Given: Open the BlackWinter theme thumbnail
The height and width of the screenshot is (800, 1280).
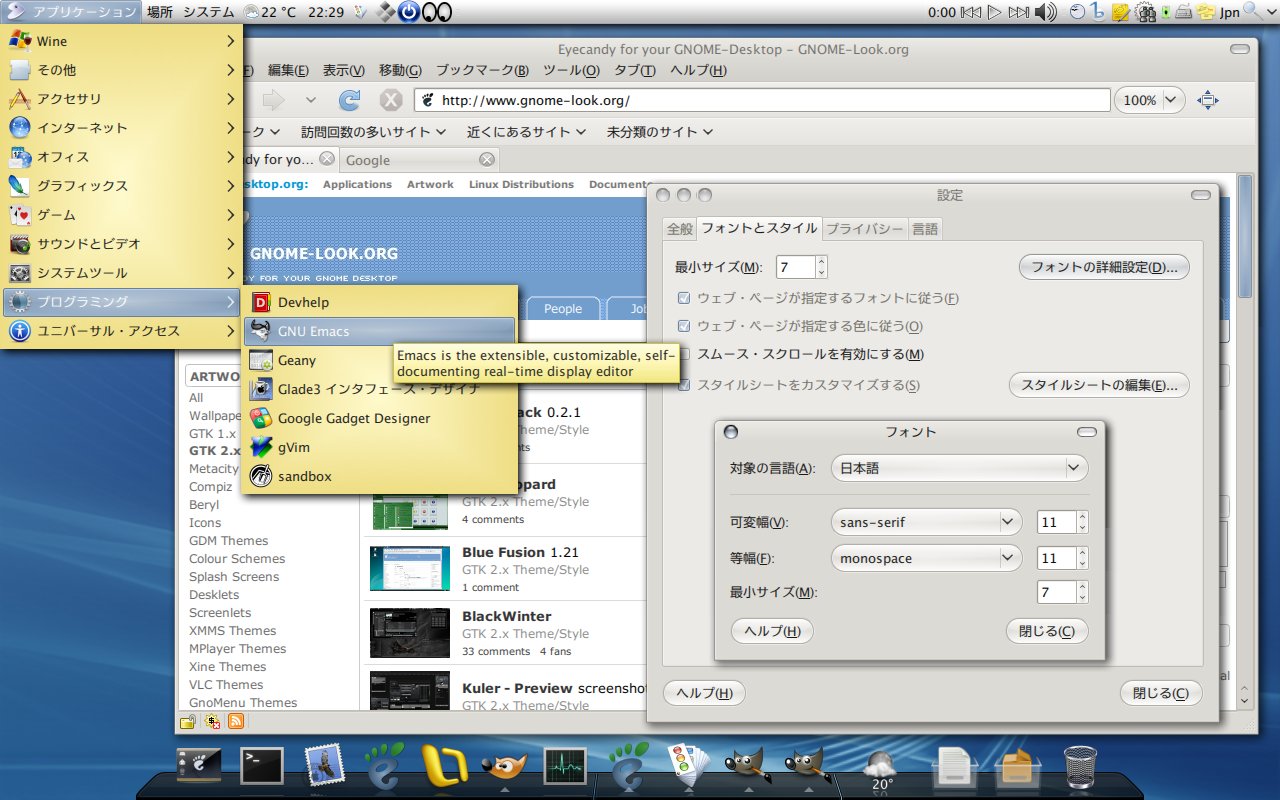Looking at the screenshot, I should (410, 633).
